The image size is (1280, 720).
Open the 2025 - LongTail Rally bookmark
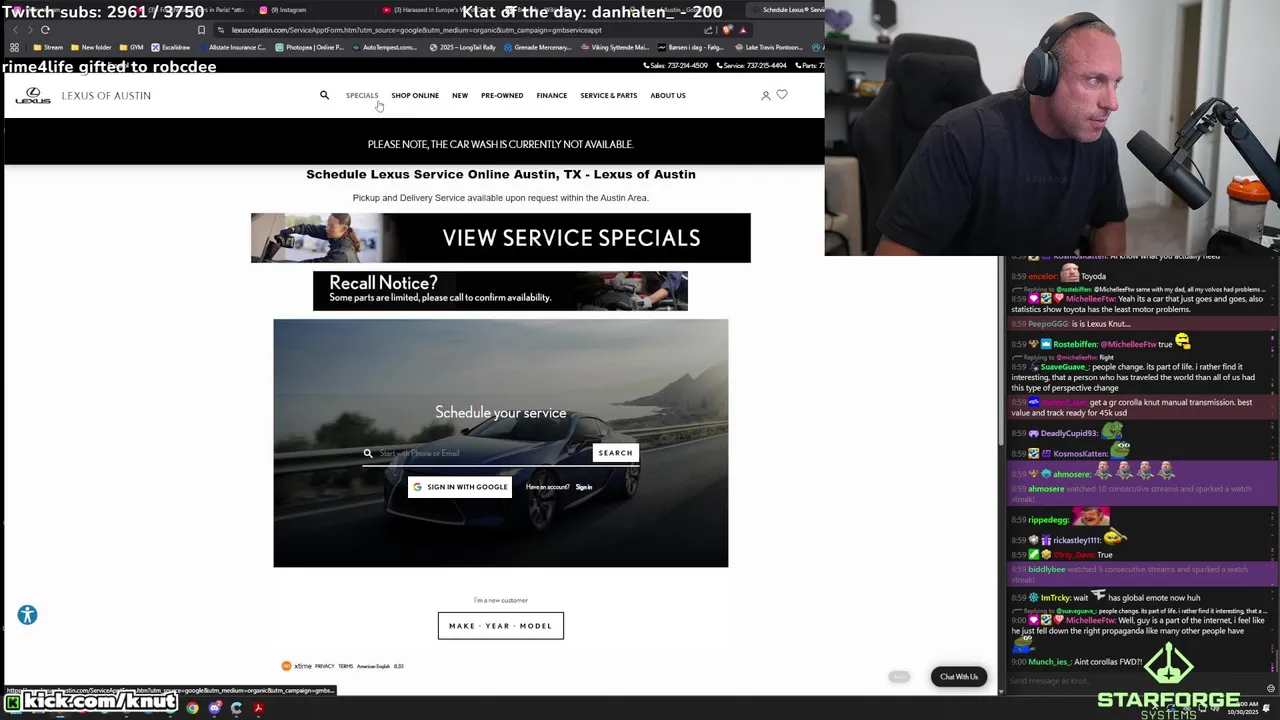click(463, 47)
